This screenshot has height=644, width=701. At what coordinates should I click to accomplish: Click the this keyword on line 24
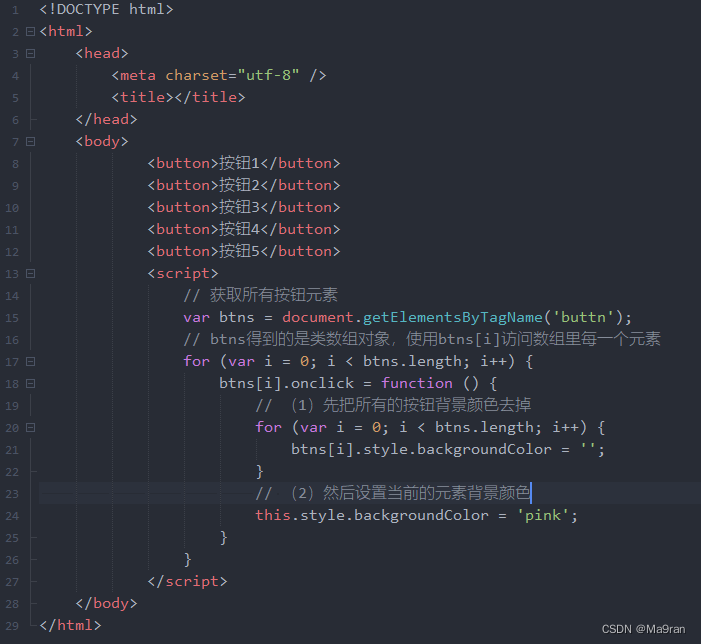pos(273,515)
